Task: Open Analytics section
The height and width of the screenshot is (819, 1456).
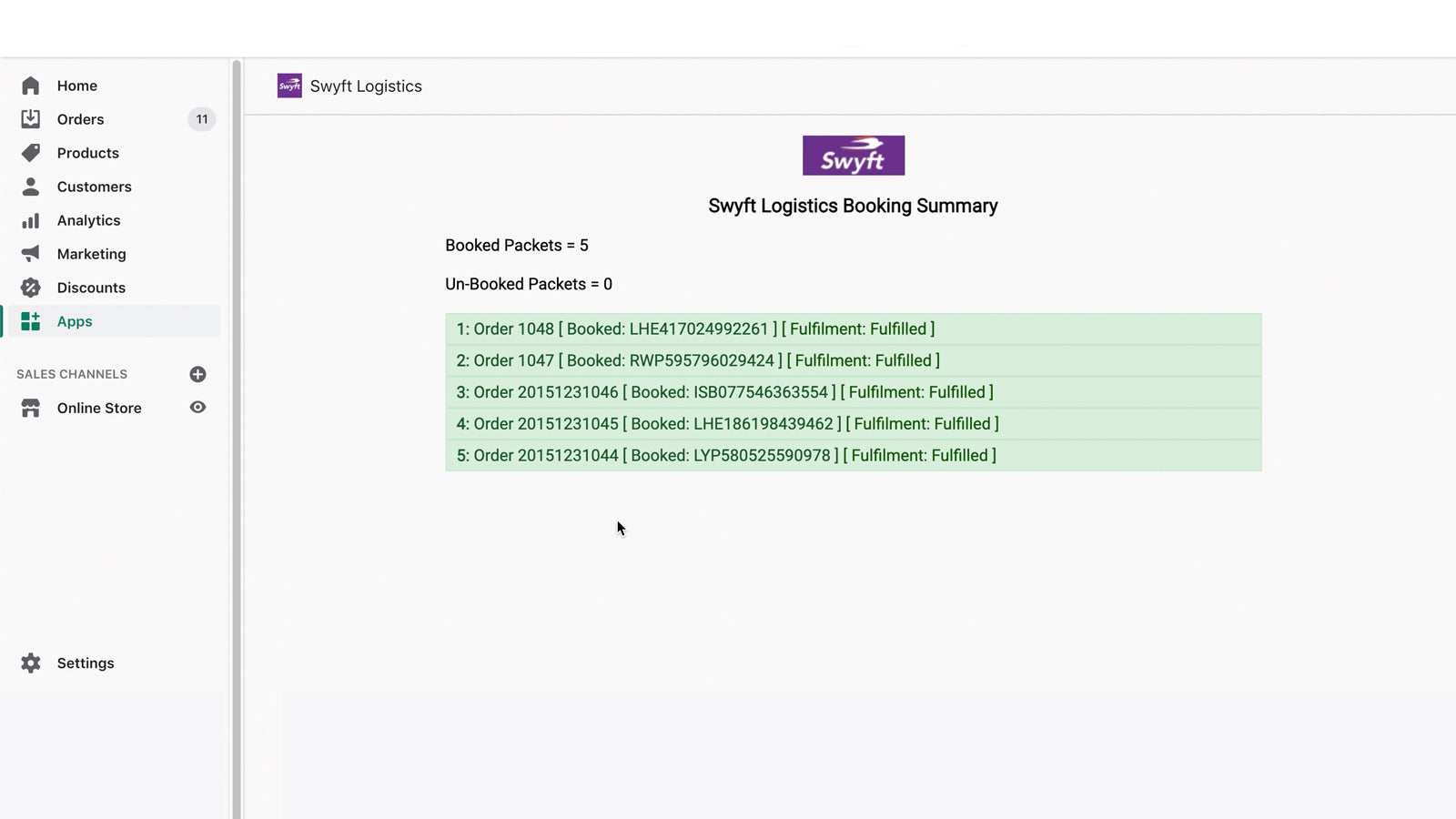Action: pos(88,220)
